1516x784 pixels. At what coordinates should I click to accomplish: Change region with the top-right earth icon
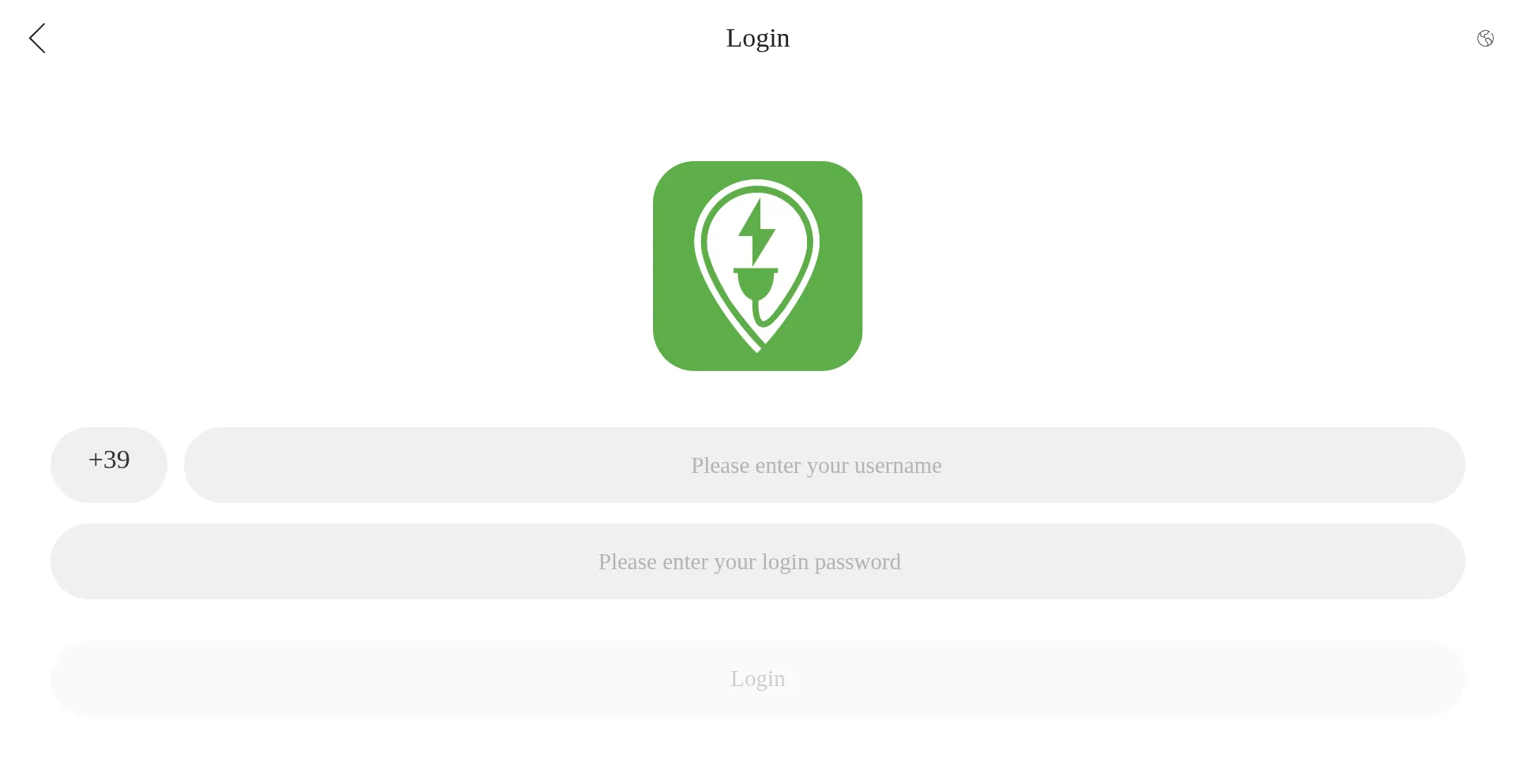[x=1485, y=38]
